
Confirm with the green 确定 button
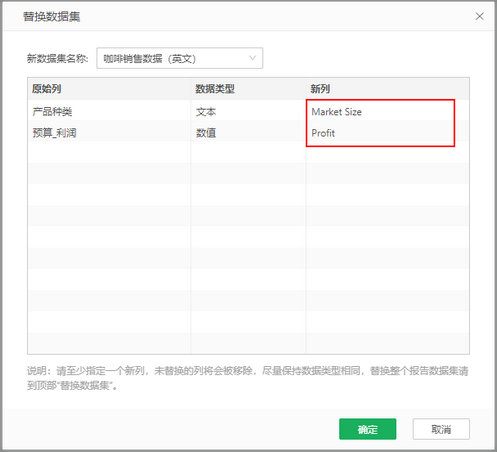click(x=368, y=429)
